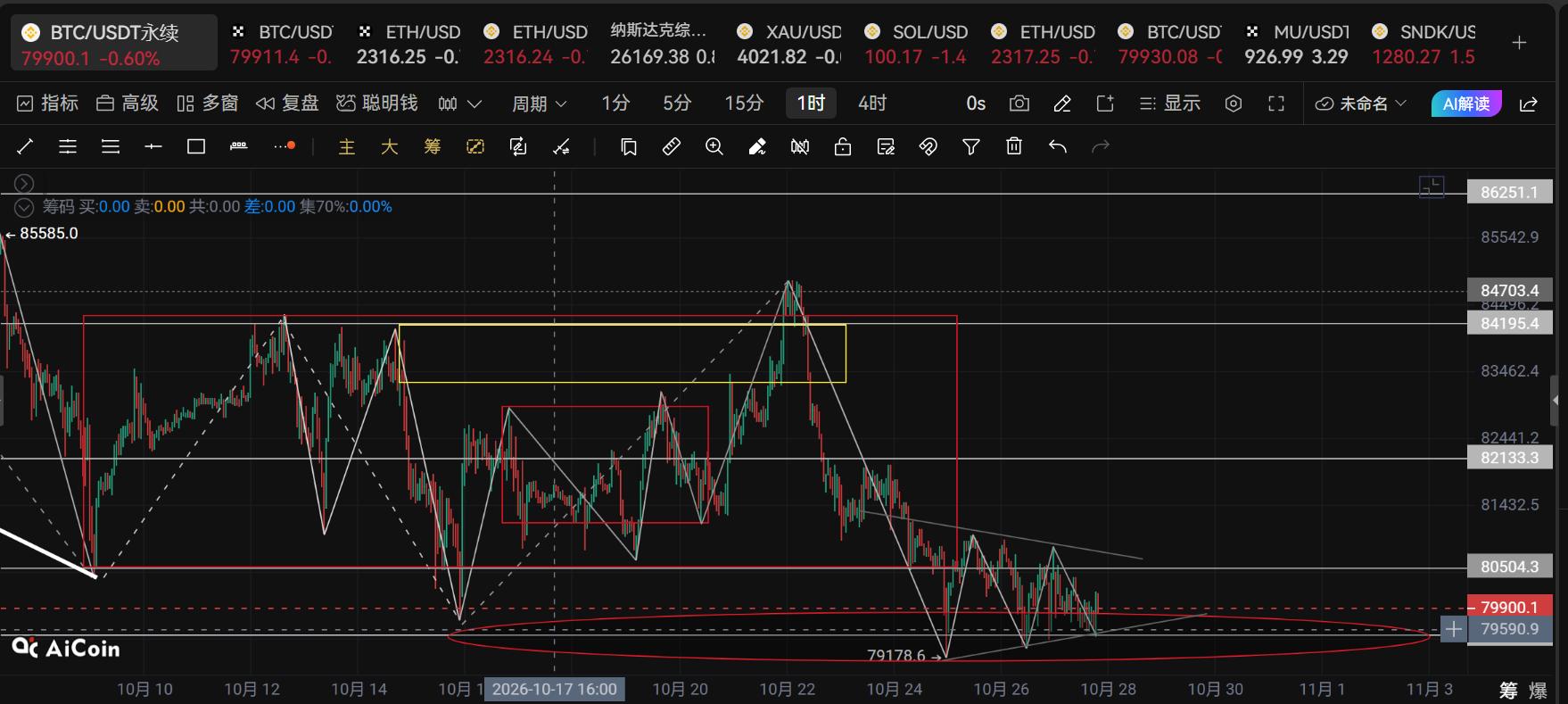1568x704 pixels.
Task: Click the share export arrow icon
Action: [x=1529, y=104]
